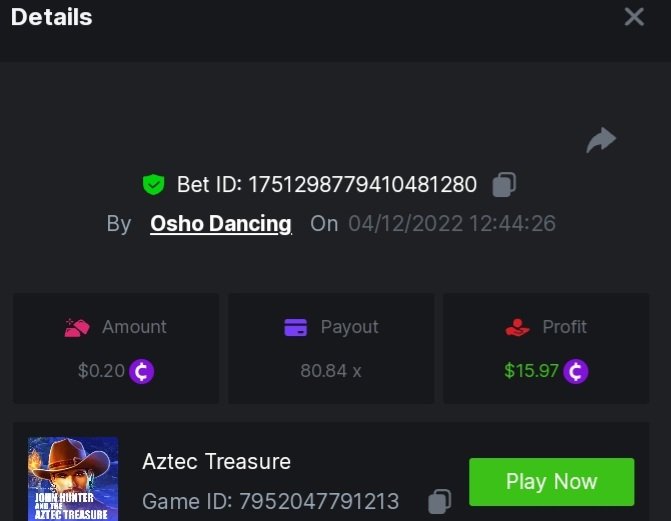Click the purple Payout card icon
The width and height of the screenshot is (671, 521).
pyautogui.click(x=295, y=327)
